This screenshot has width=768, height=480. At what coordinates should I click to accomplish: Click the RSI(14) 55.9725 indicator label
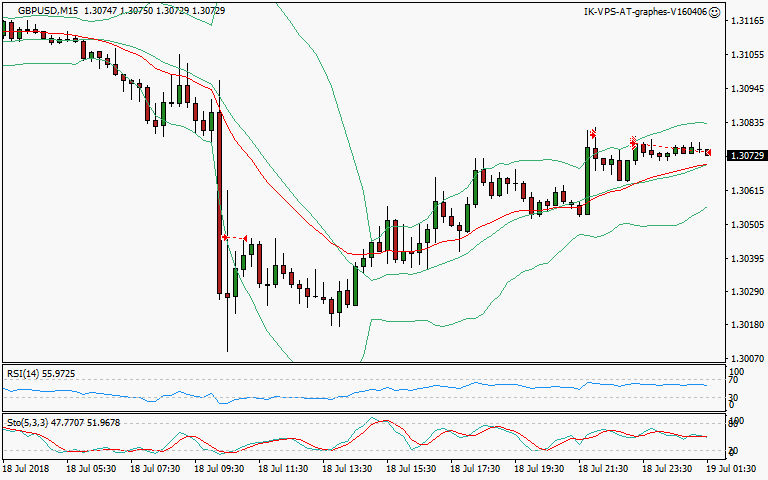click(x=41, y=374)
